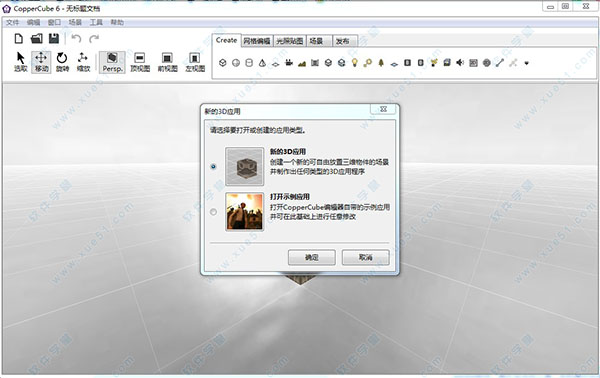
Task: Click the 取消 button in dialog
Action: (365, 257)
